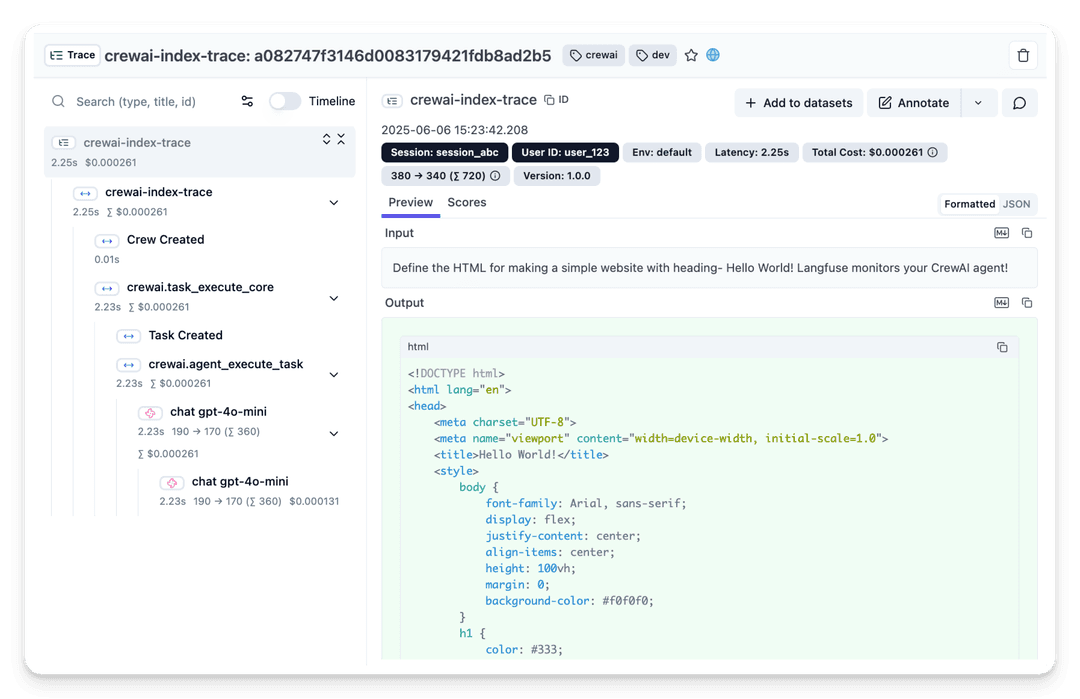
Task: Copy the Input content
Action: pos(1027,233)
